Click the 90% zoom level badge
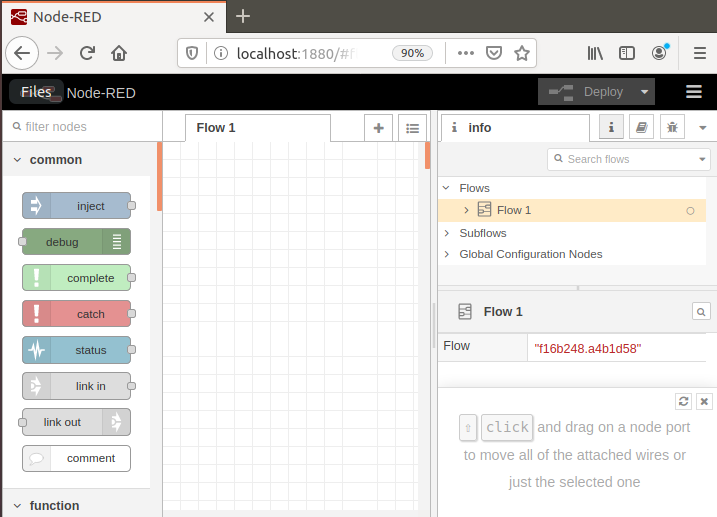 412,53
